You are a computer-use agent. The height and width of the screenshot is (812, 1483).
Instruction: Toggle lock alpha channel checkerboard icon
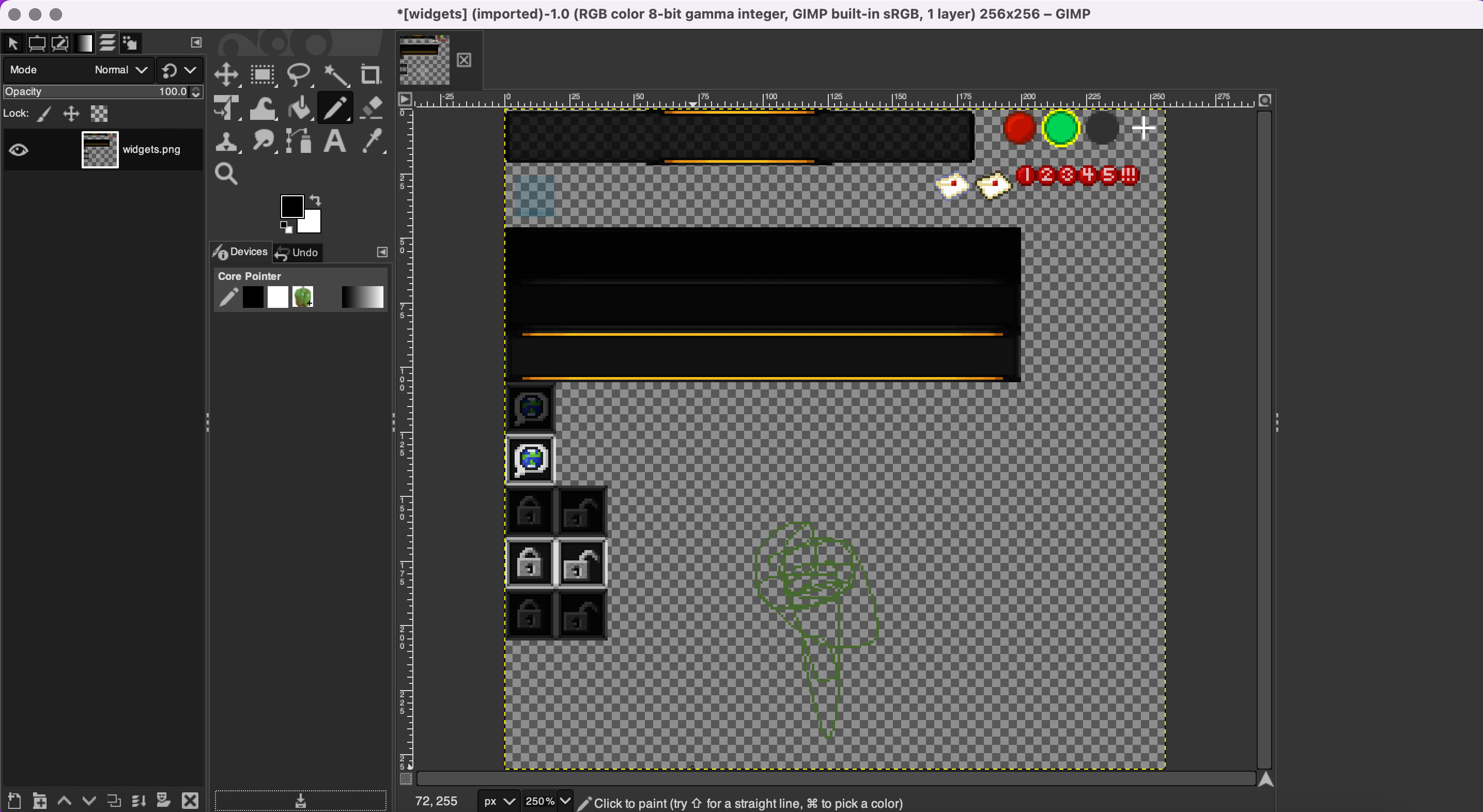(x=99, y=114)
